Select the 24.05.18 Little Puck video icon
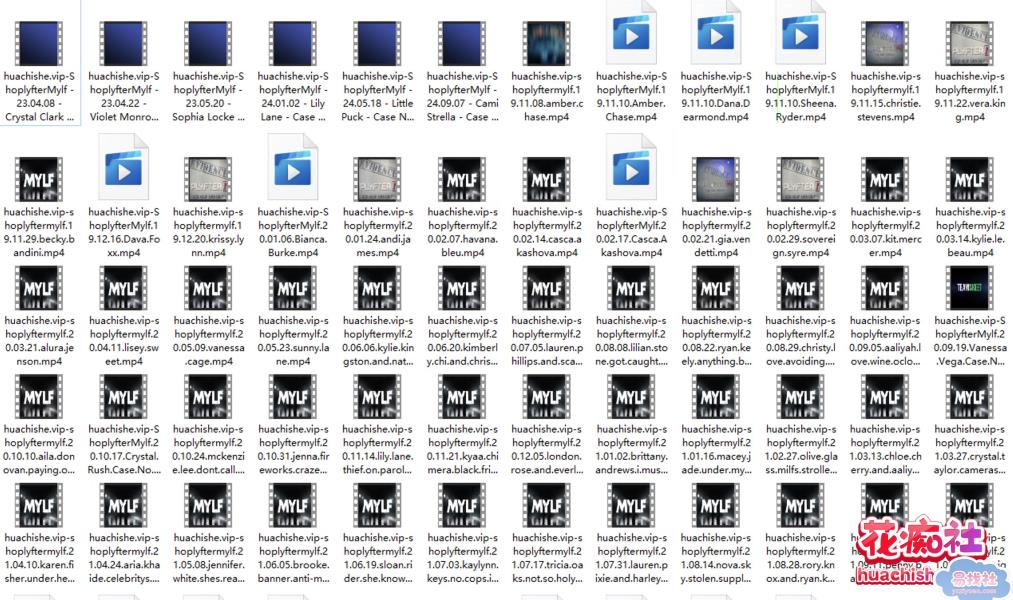Screen dimensions: 1013x600 click(x=377, y=43)
